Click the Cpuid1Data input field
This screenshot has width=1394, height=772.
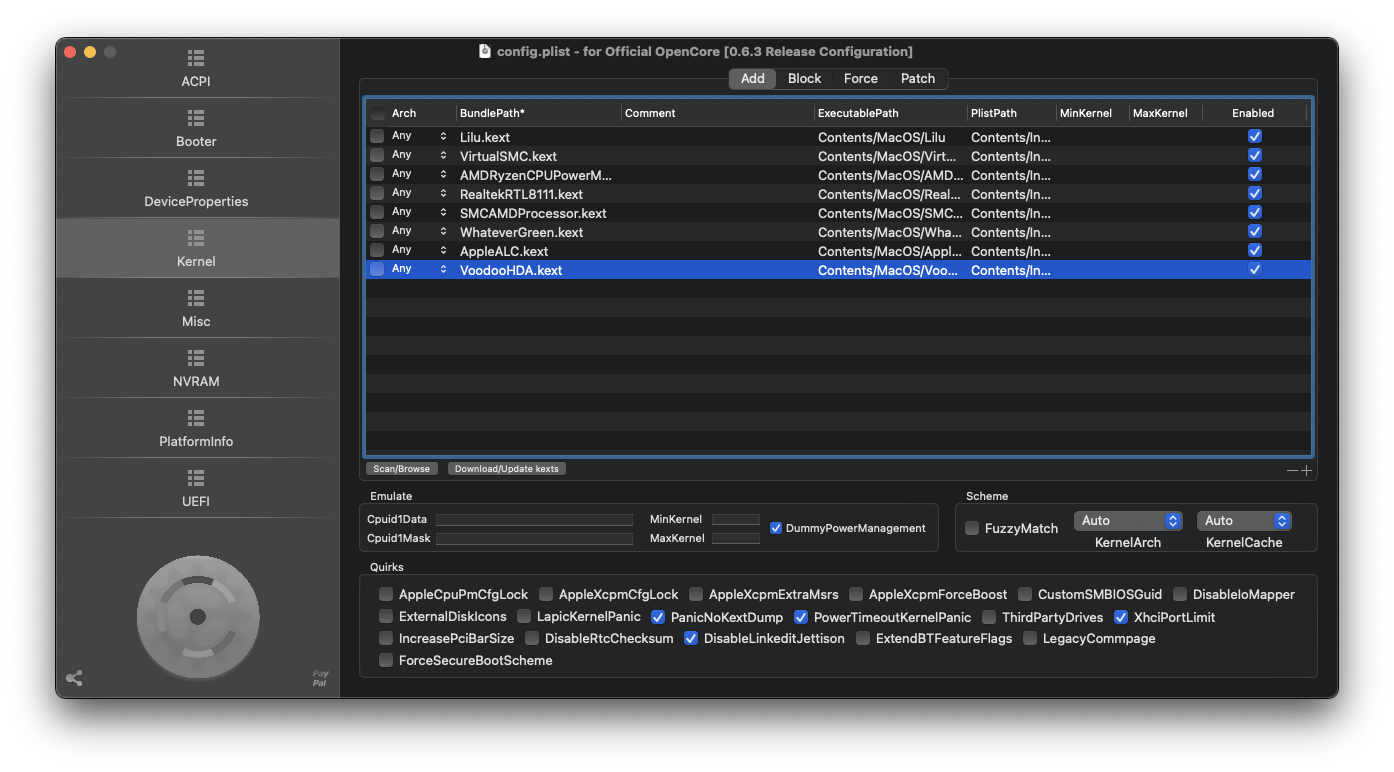(534, 520)
